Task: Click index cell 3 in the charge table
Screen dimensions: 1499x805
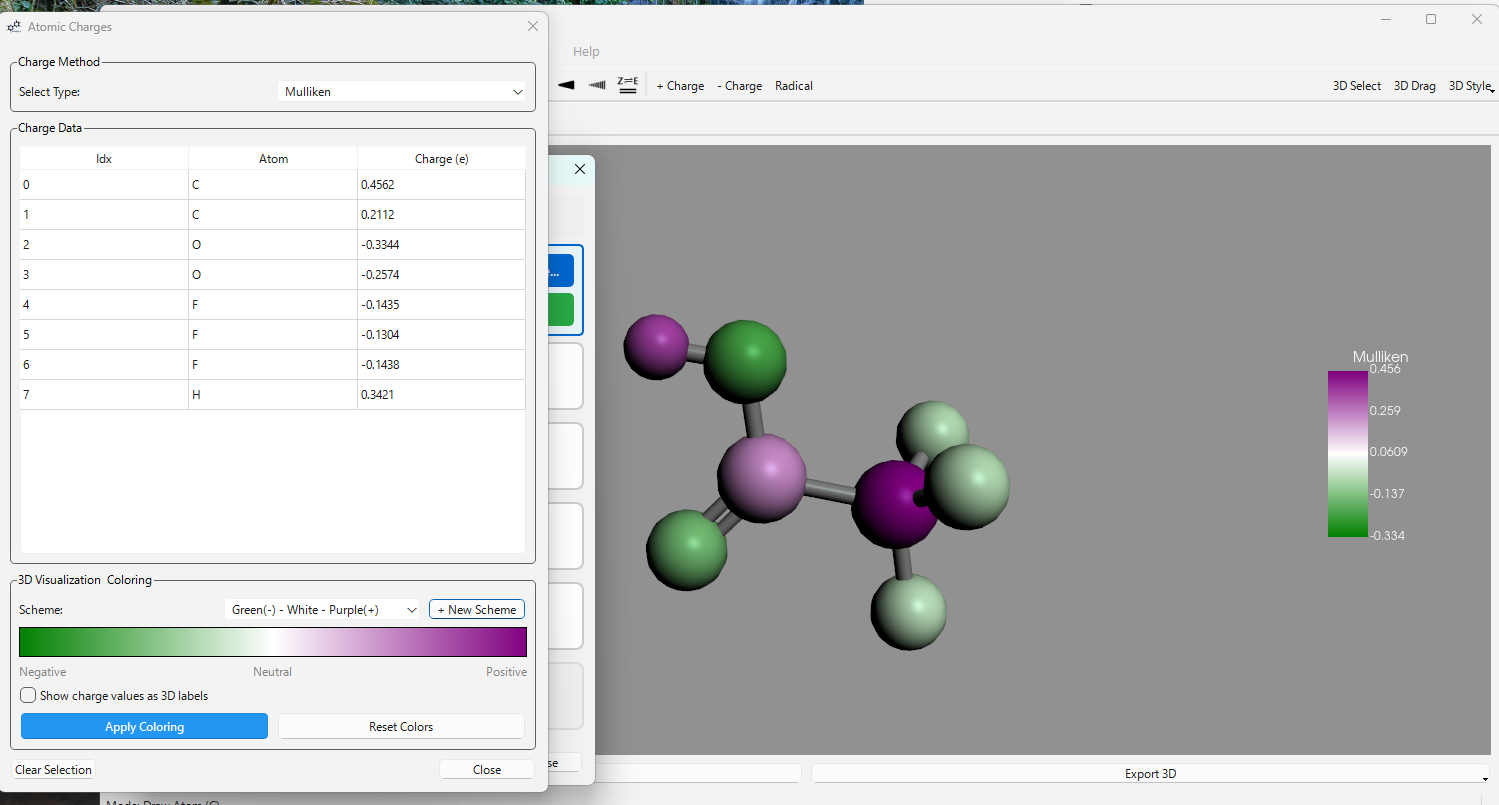Action: tap(104, 275)
